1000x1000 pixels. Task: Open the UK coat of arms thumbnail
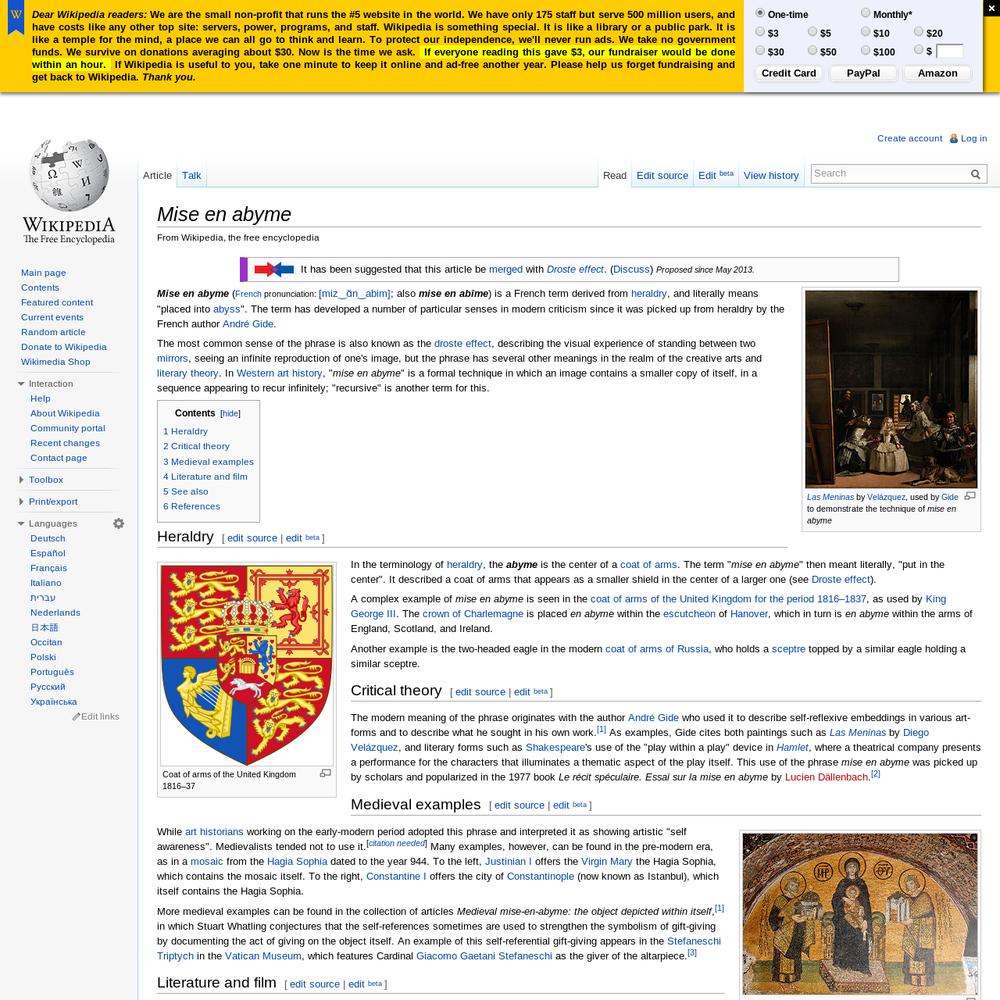click(x=247, y=665)
